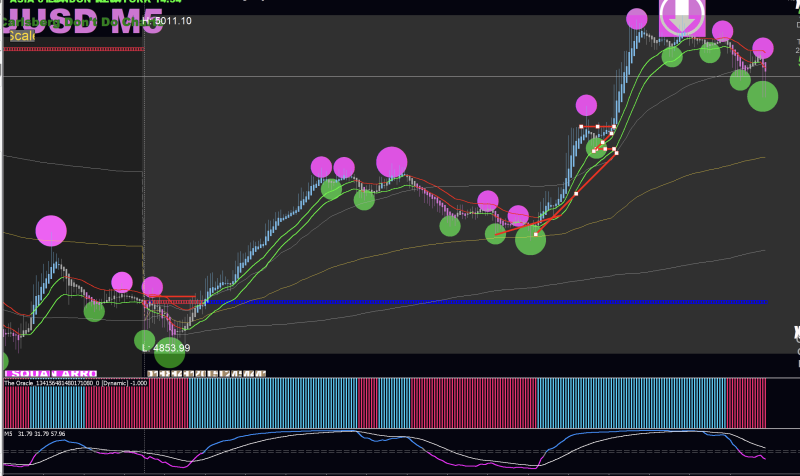Click the yellow Scale label
800x476 pixels.
tap(22, 36)
